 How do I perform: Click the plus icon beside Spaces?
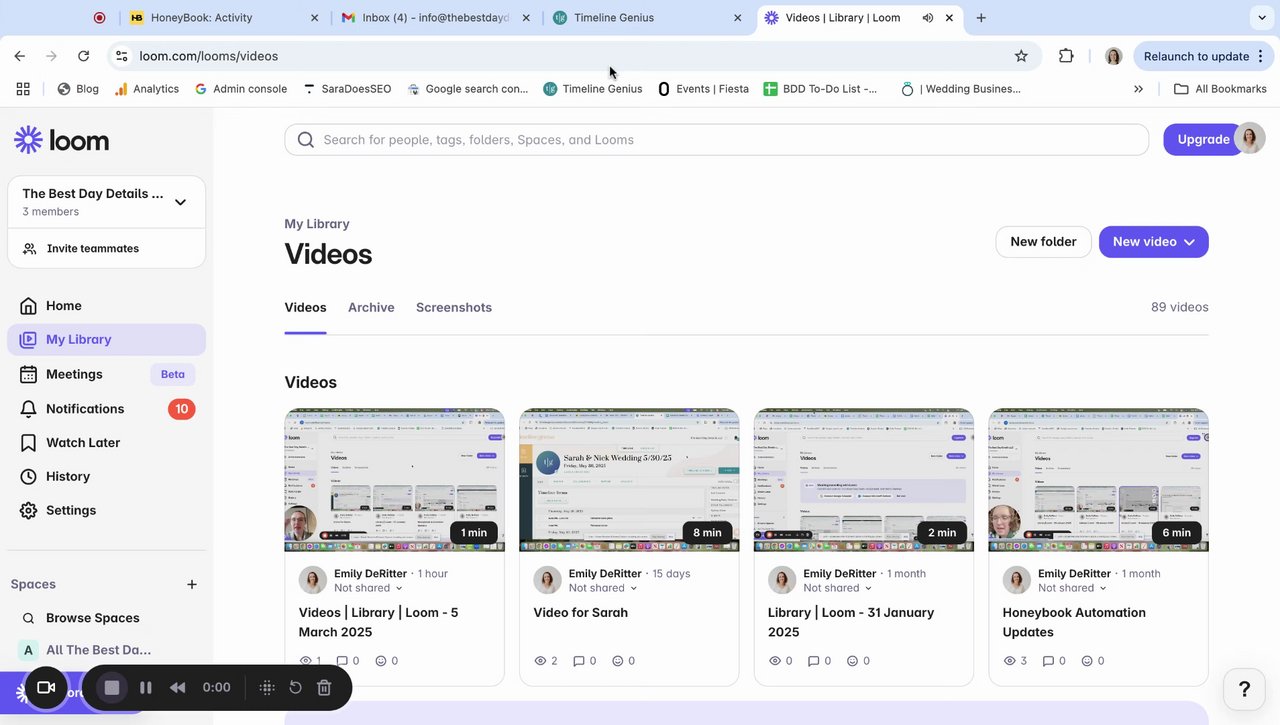(x=192, y=584)
